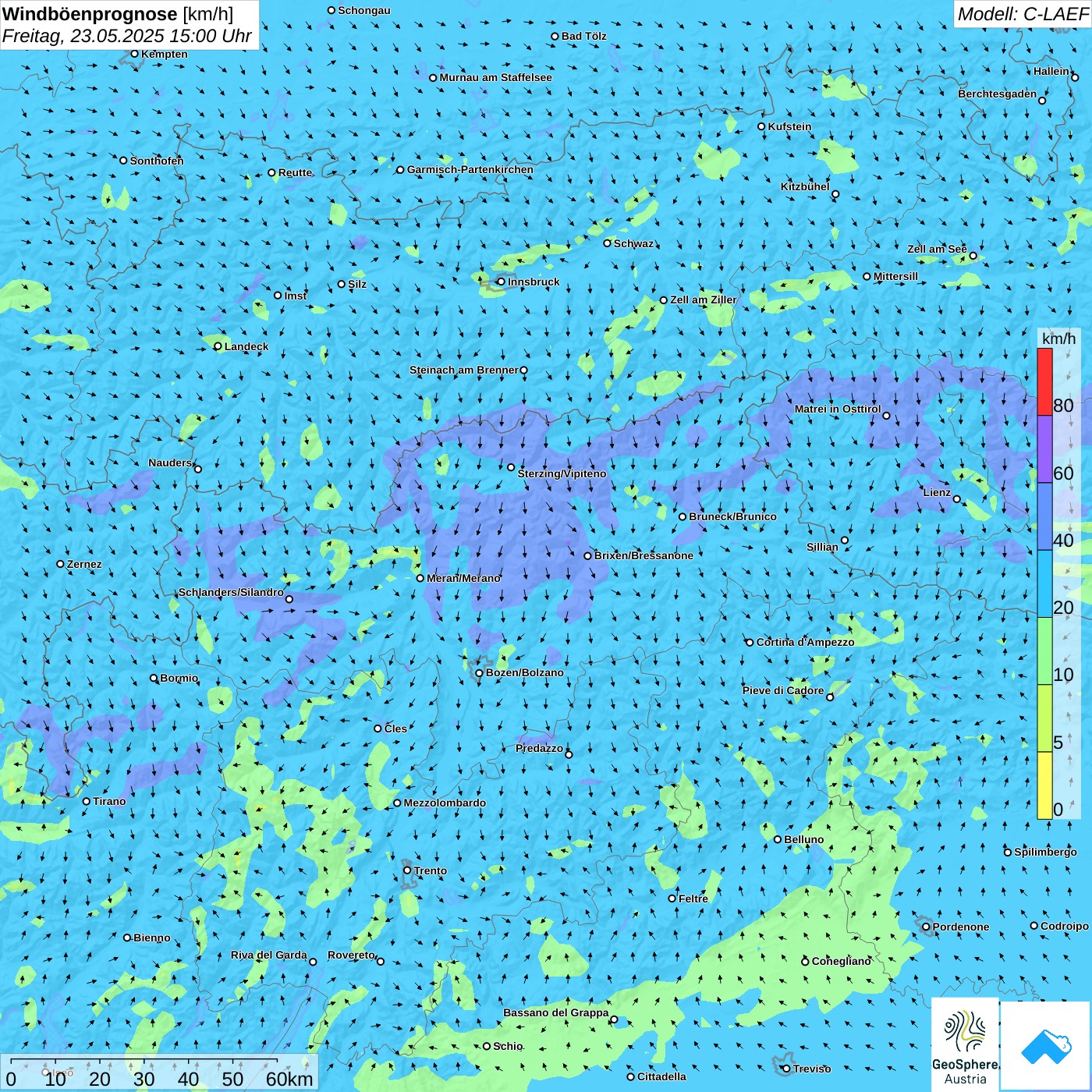
Task: Click the Cortina d'Ampezzo label
Action: click(805, 642)
